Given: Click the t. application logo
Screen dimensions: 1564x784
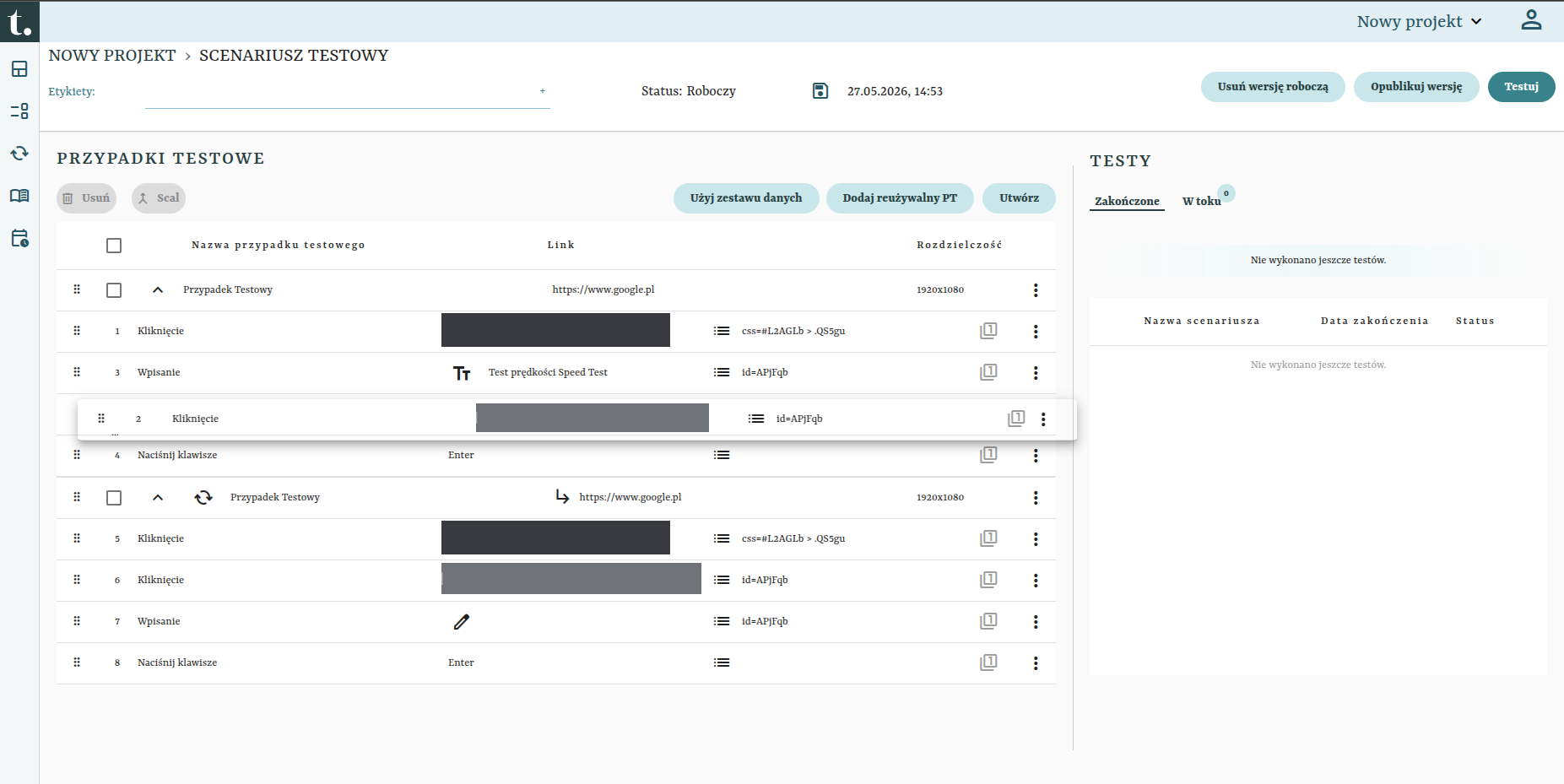Looking at the screenshot, I should [19, 21].
